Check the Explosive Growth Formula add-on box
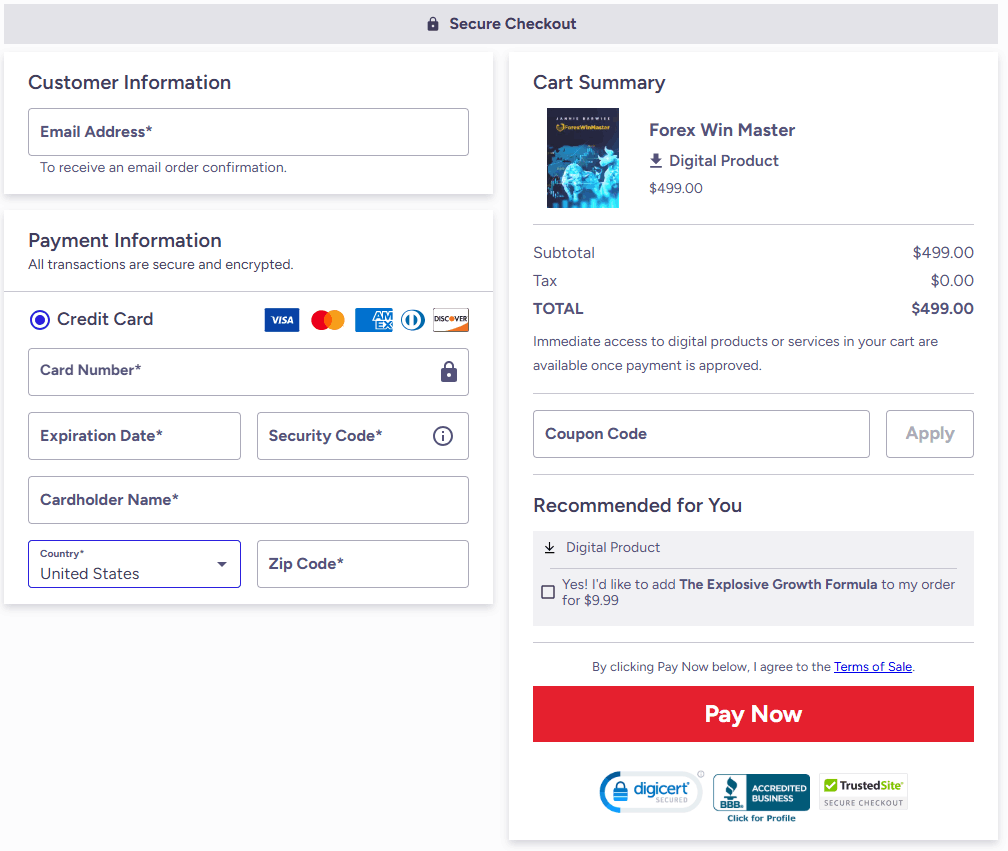The width and height of the screenshot is (1008, 851). click(548, 592)
